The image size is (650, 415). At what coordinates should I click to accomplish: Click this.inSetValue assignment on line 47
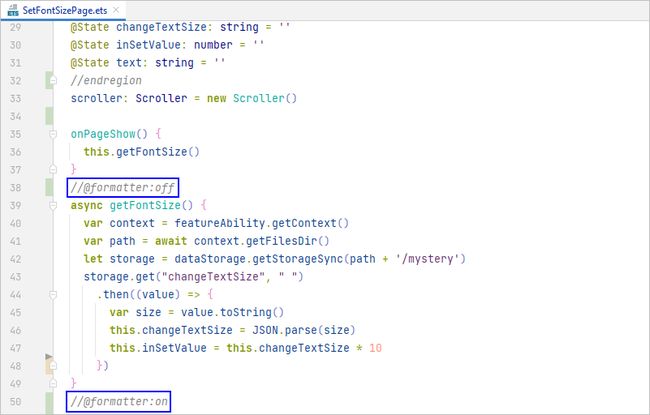[x=158, y=348]
